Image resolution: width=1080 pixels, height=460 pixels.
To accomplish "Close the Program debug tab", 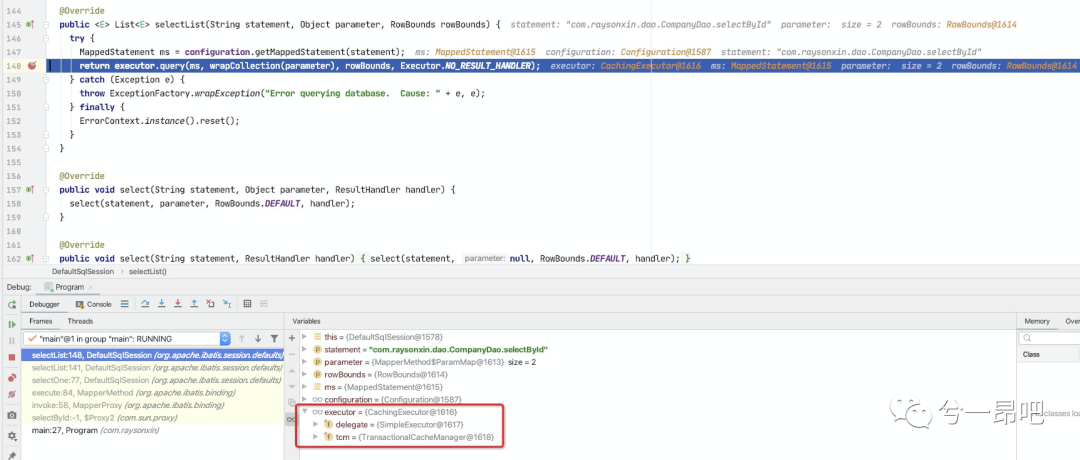I will [x=92, y=287].
